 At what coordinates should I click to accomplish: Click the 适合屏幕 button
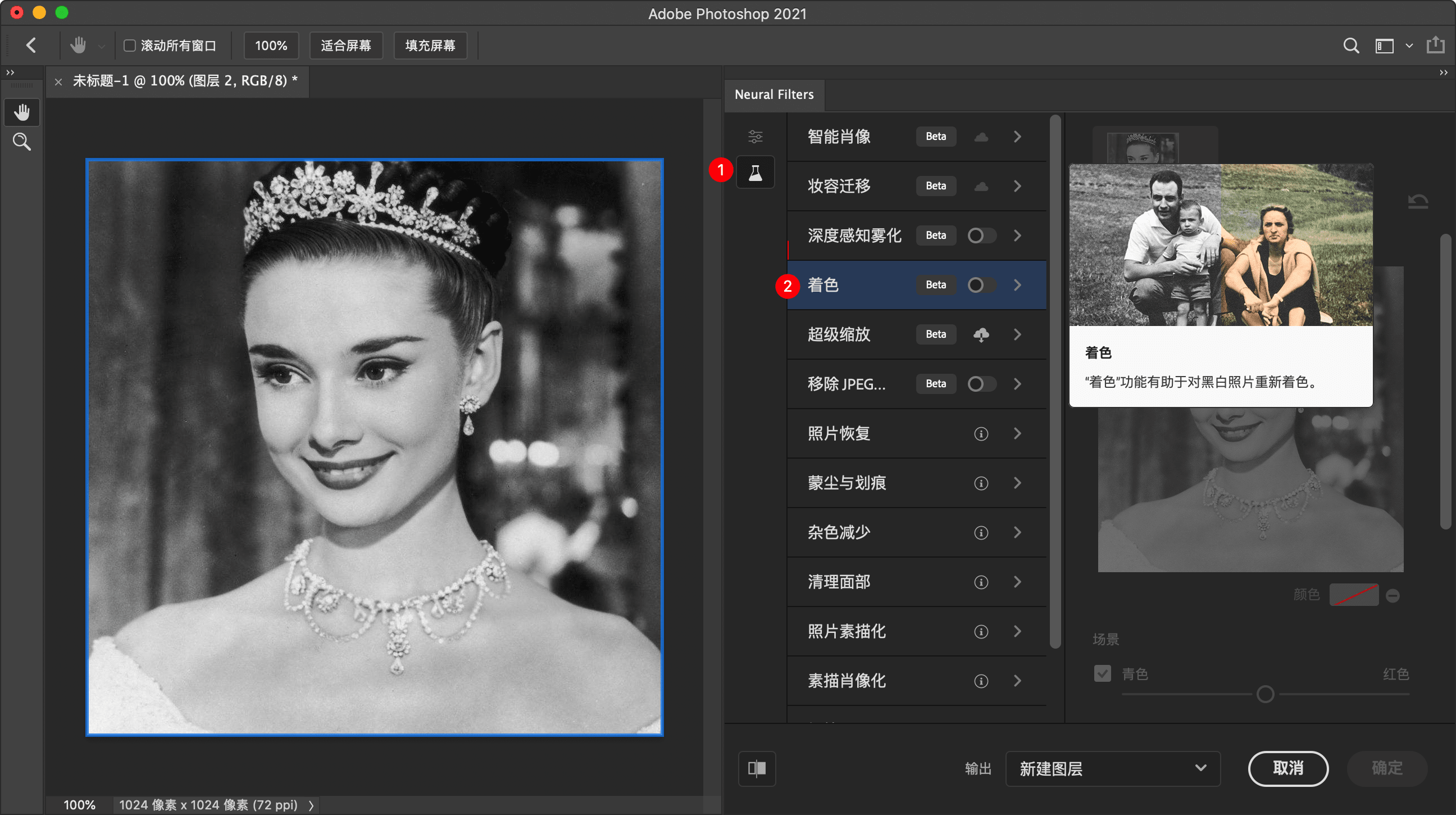(346, 45)
